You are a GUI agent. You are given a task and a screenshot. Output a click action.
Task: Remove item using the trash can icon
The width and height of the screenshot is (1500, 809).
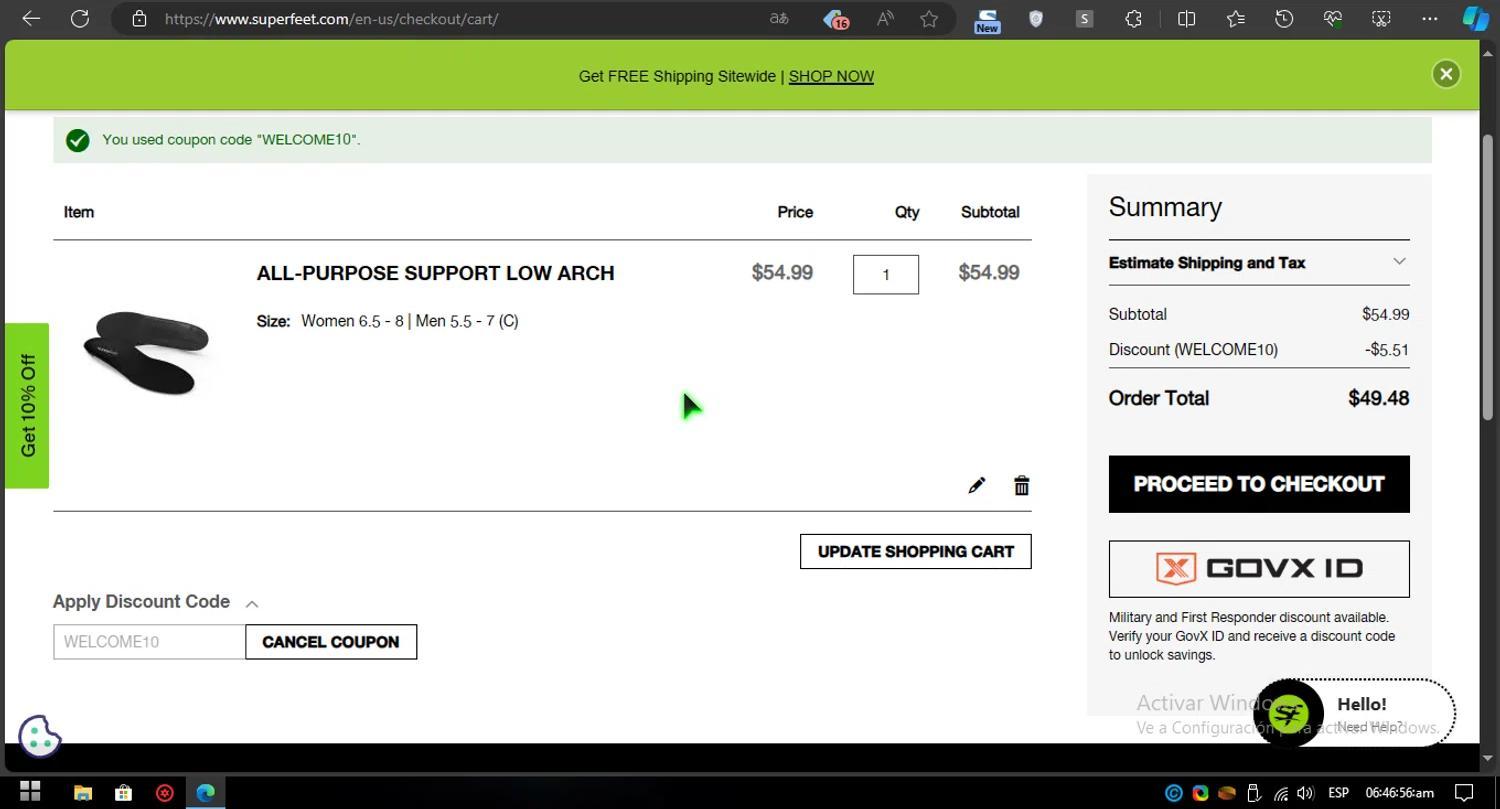click(x=1021, y=486)
